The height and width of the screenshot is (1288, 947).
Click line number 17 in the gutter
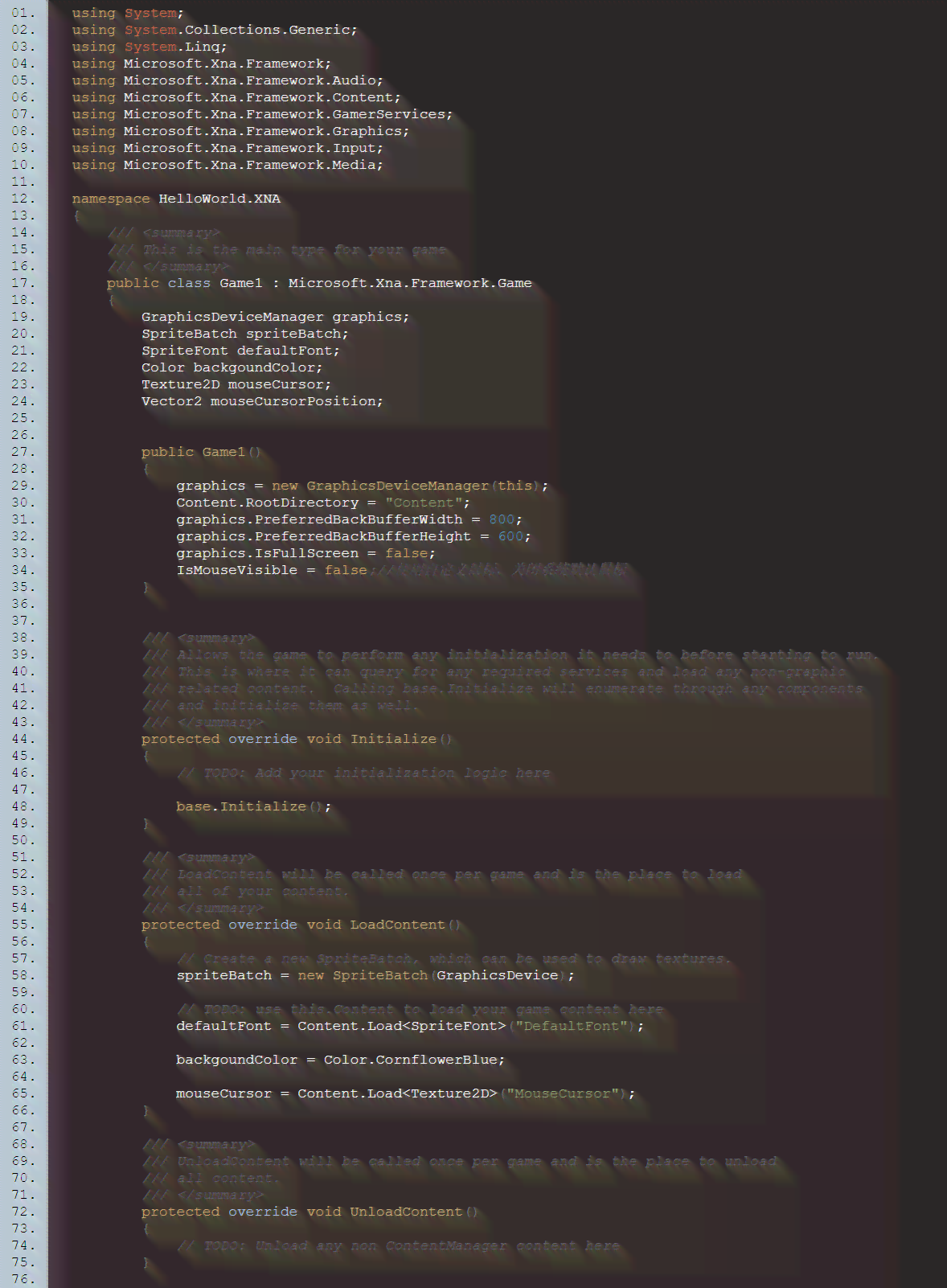point(23,283)
